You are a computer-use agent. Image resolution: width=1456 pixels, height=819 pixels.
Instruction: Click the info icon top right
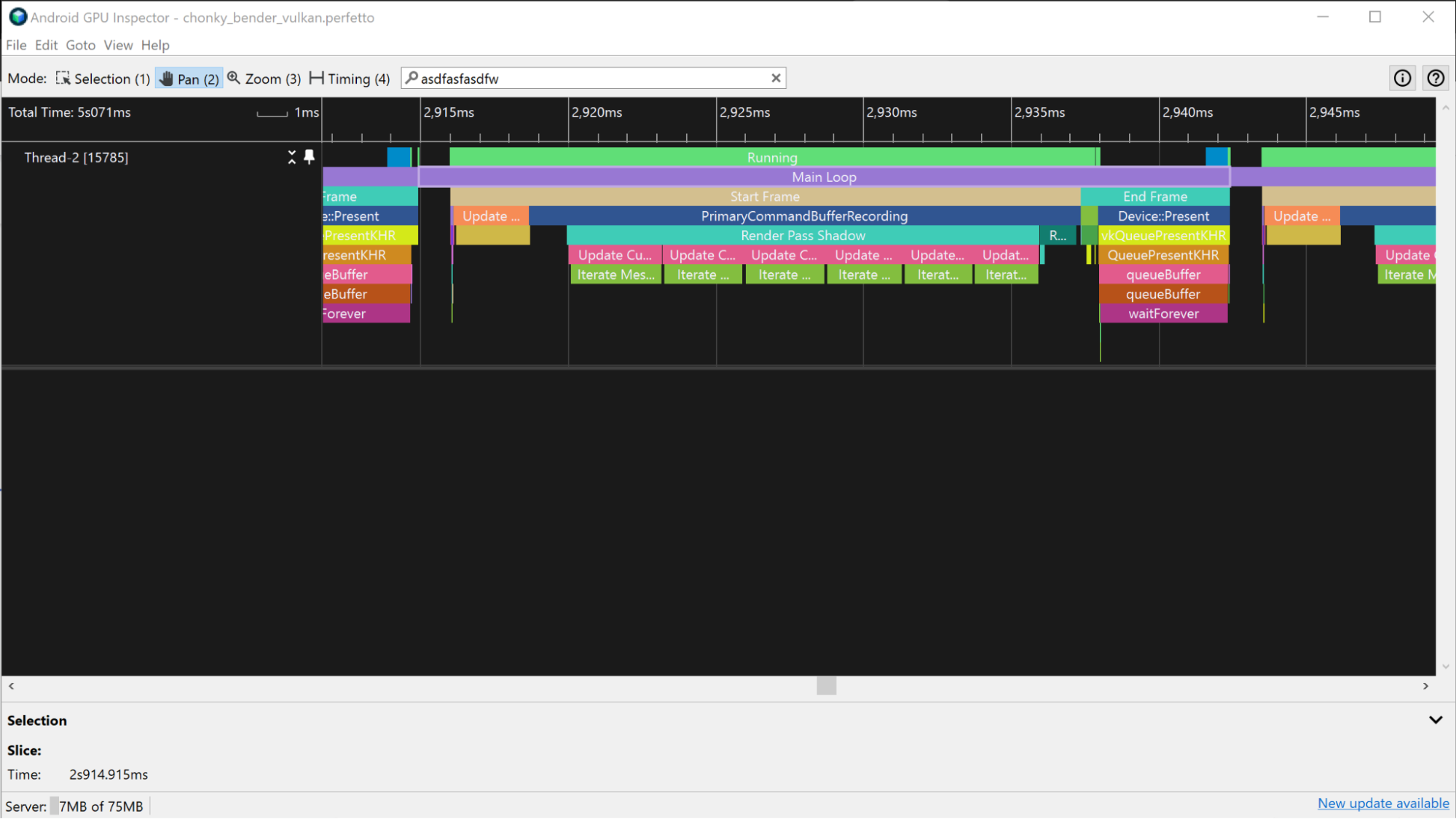coord(1402,78)
